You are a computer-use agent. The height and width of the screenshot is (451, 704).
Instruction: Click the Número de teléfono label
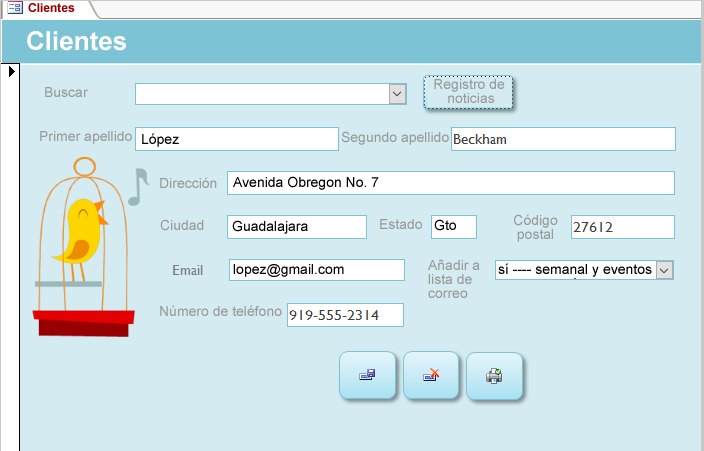[x=220, y=311]
